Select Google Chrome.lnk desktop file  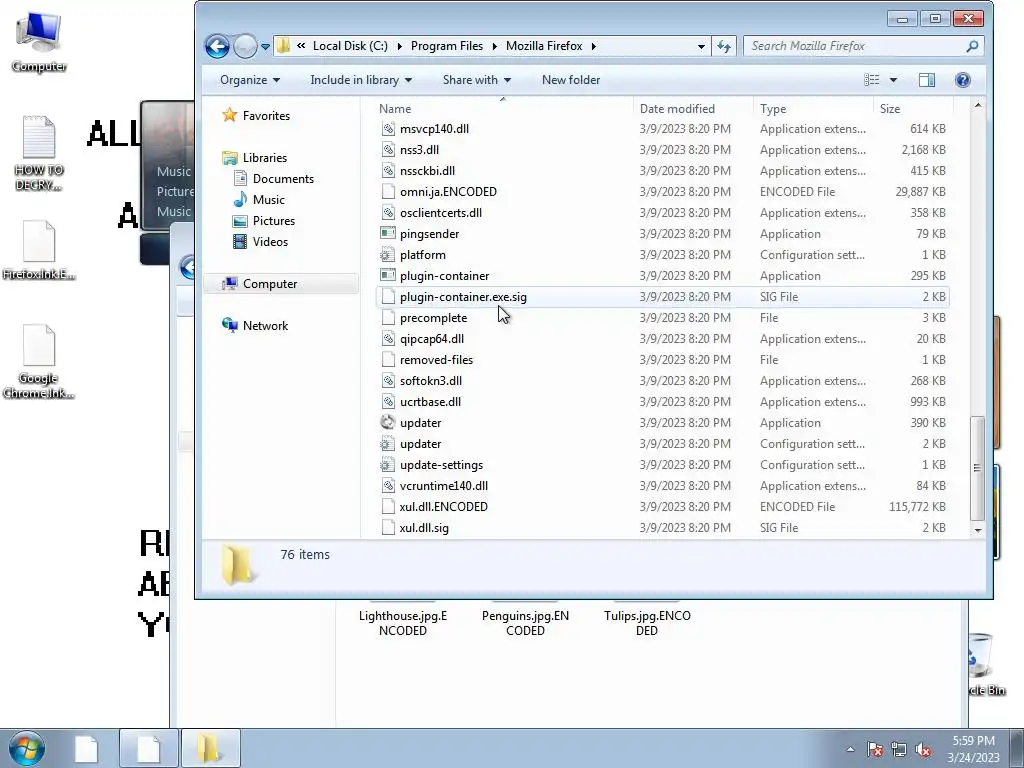point(39,361)
